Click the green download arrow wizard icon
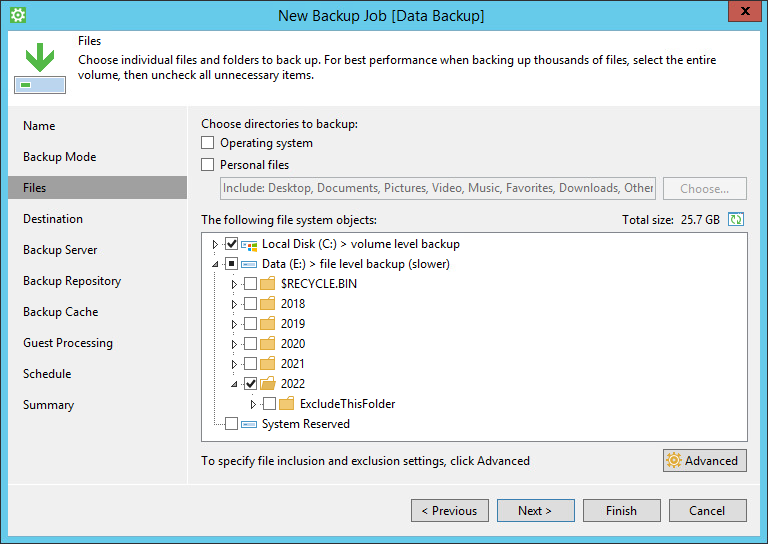Screen dimensions: 768x544 pos(40,68)
